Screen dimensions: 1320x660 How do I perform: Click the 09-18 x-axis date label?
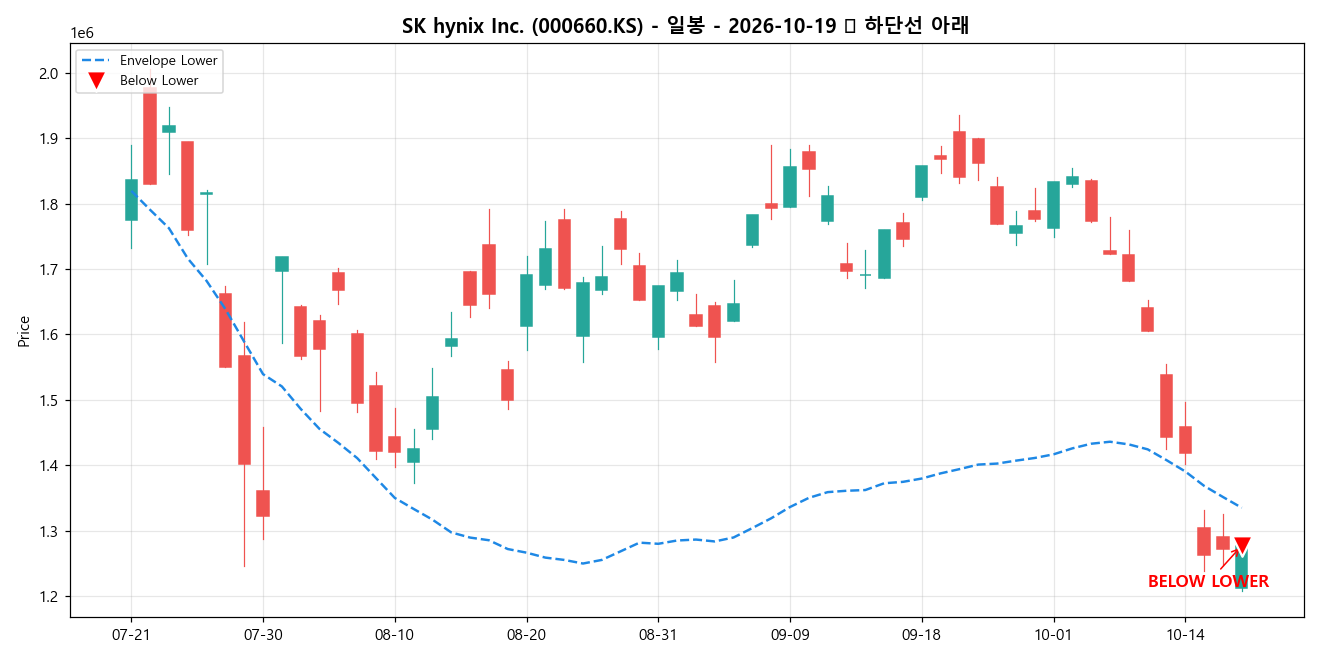coord(921,634)
